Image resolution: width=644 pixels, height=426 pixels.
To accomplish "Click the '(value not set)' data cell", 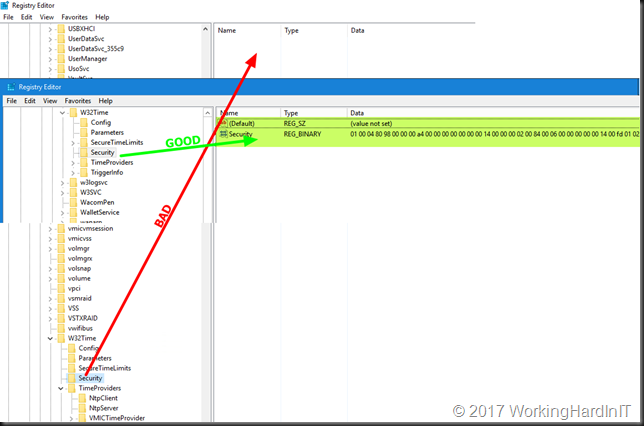I will pos(371,123).
